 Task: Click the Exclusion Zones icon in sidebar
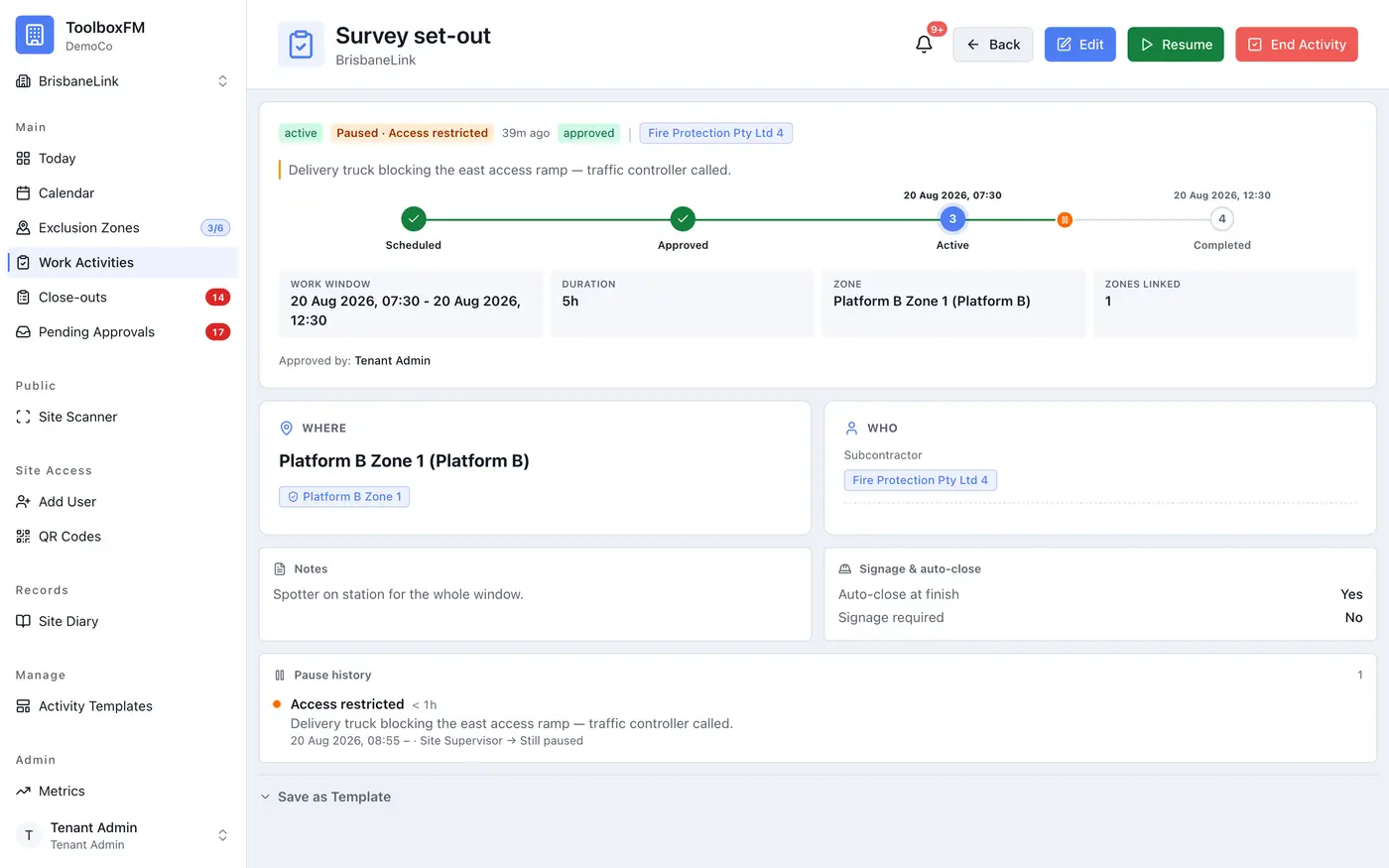[24, 228]
